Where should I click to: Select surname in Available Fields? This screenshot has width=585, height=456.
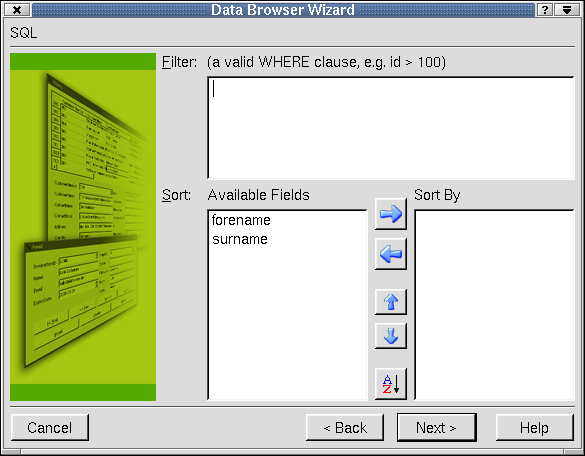pos(240,239)
